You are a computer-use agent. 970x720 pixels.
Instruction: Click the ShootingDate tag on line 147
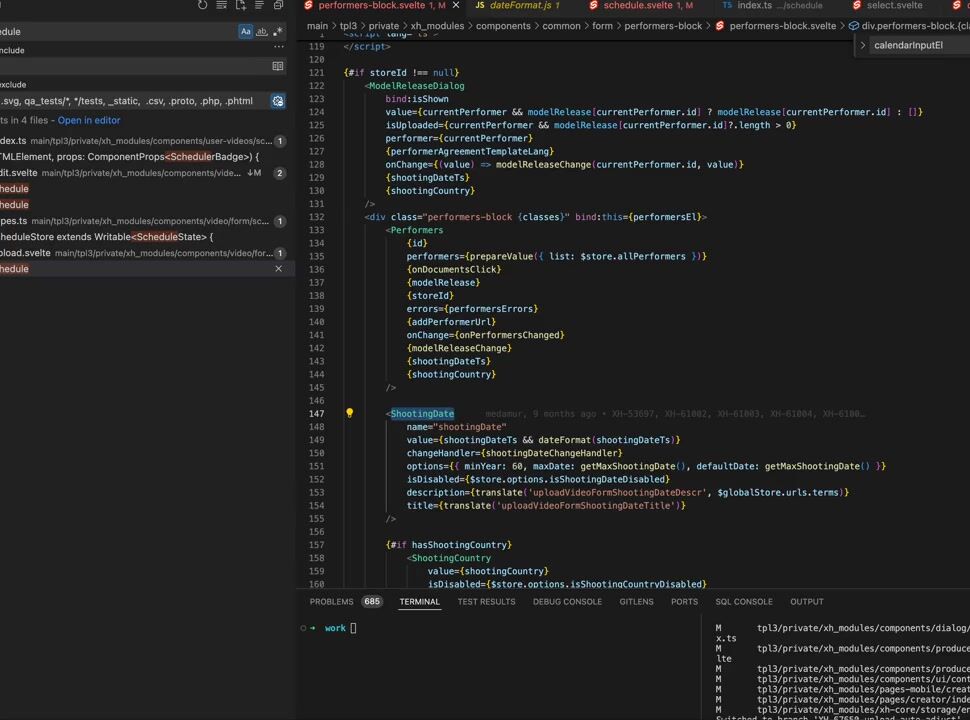[x=422, y=414]
